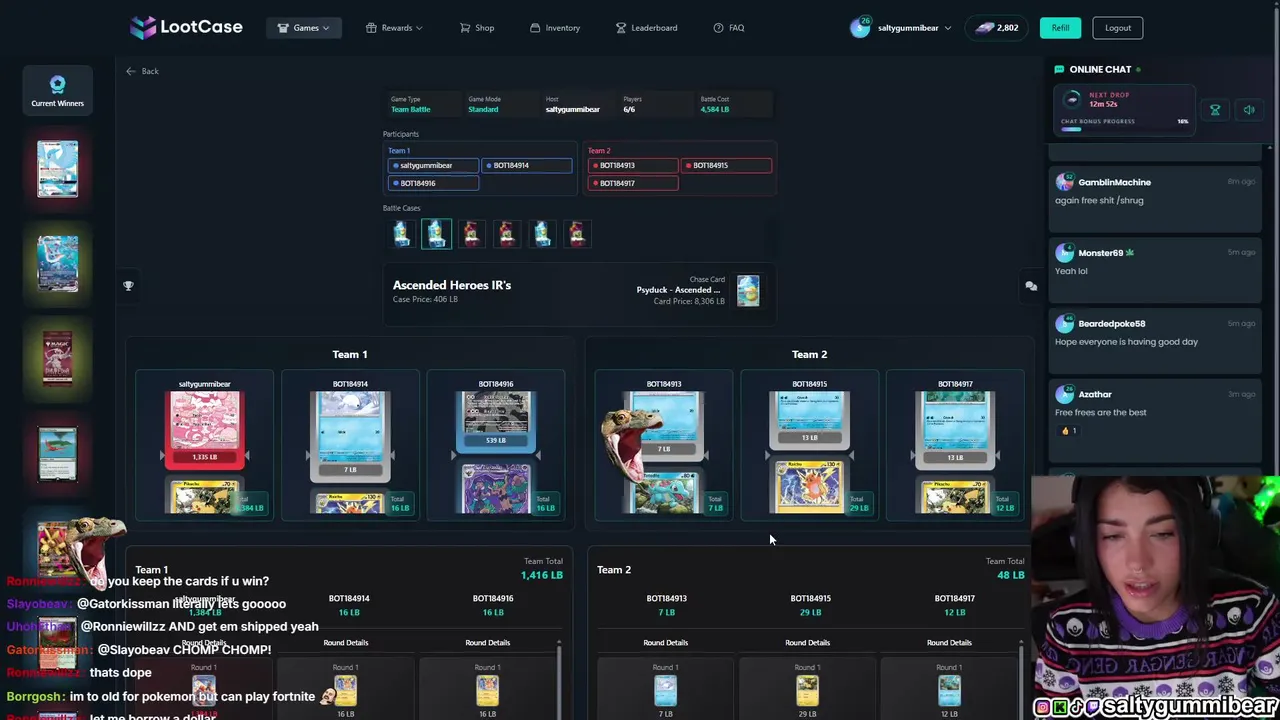This screenshot has height=720, width=1280.
Task: Click Team 2 round details scrollbar
Action: tap(1021, 678)
